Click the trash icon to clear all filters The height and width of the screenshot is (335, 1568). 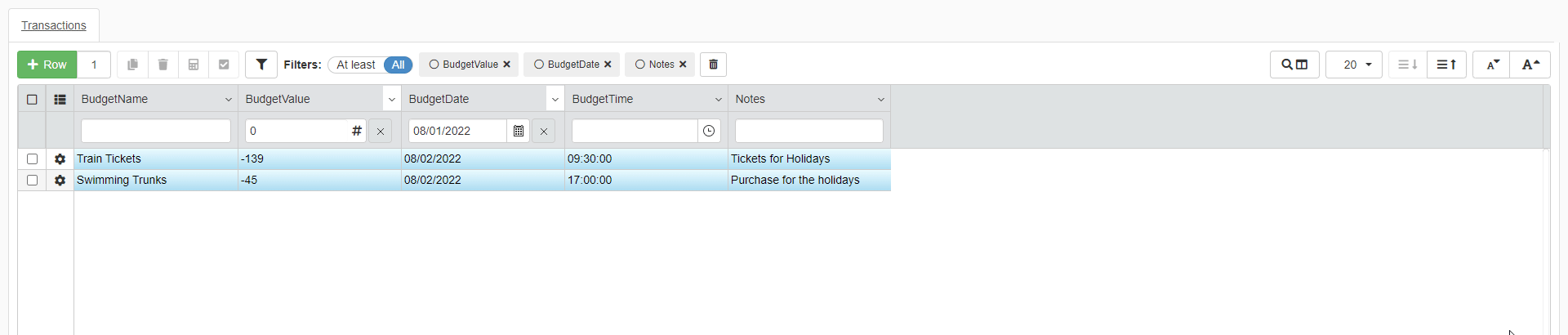coord(713,65)
